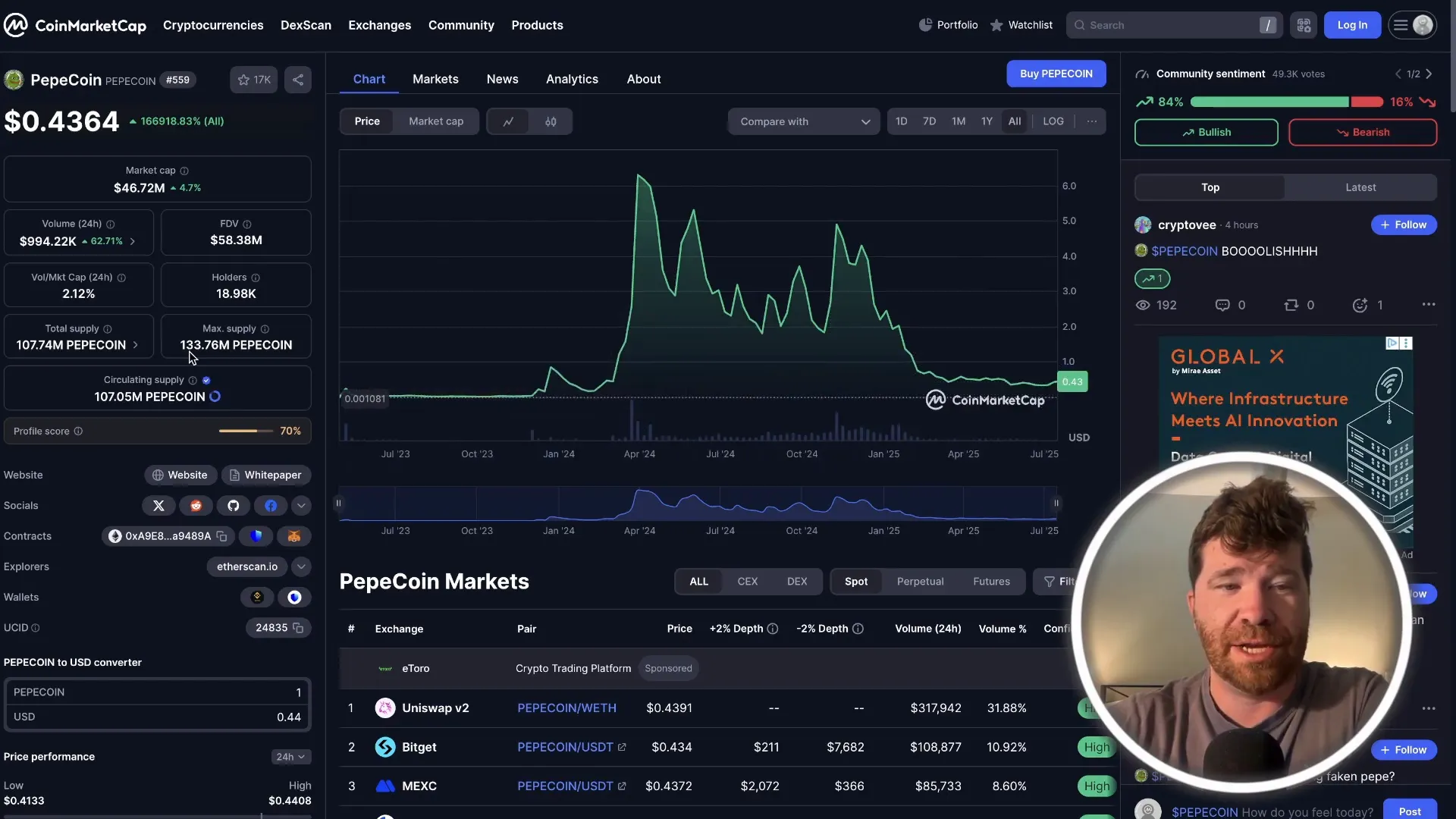Viewport: 1456px width, 819px height.
Task: Click the Holders info icon
Action: (256, 278)
